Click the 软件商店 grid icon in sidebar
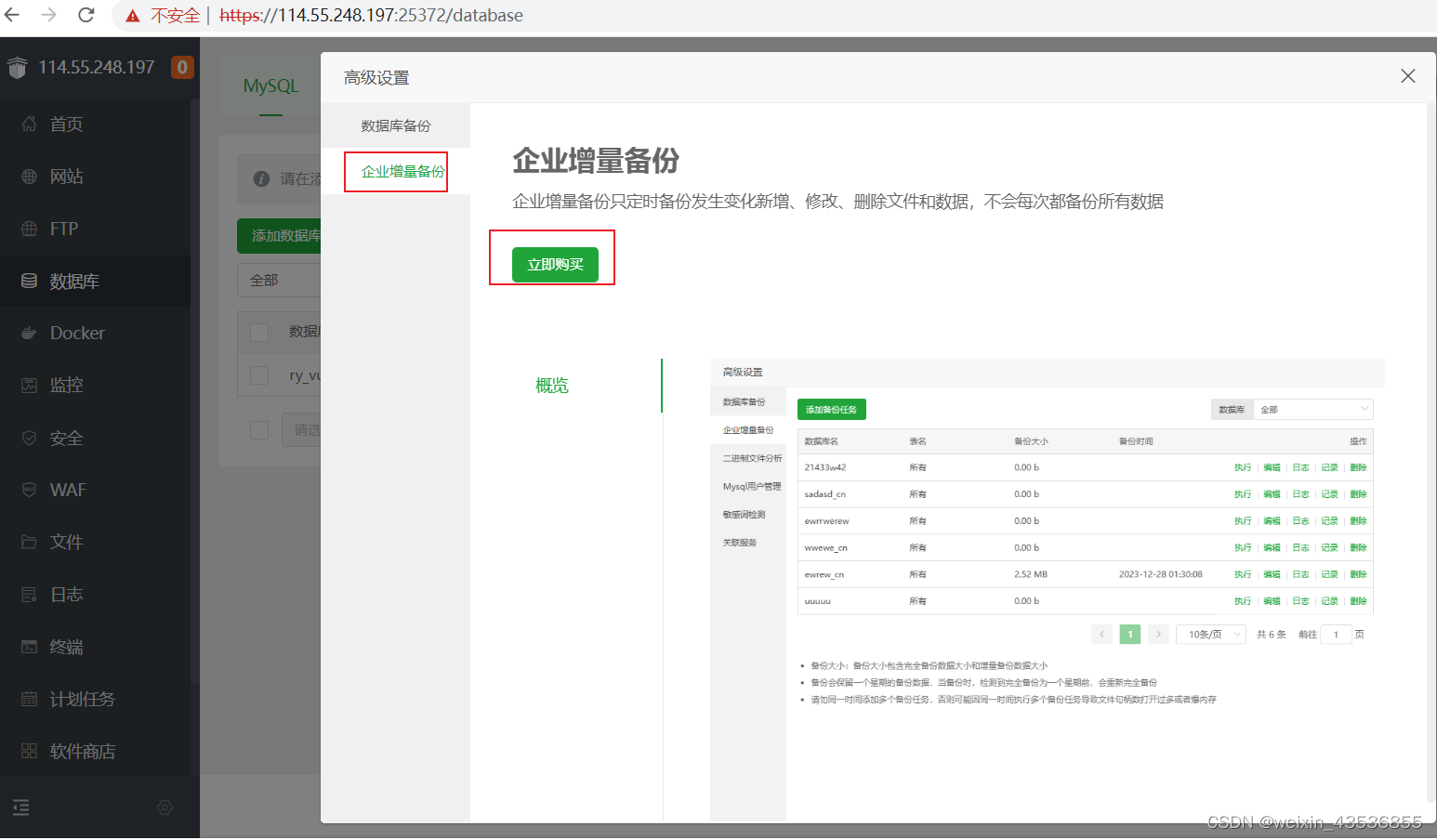Viewport: 1437px width, 840px height. pyautogui.click(x=30, y=751)
